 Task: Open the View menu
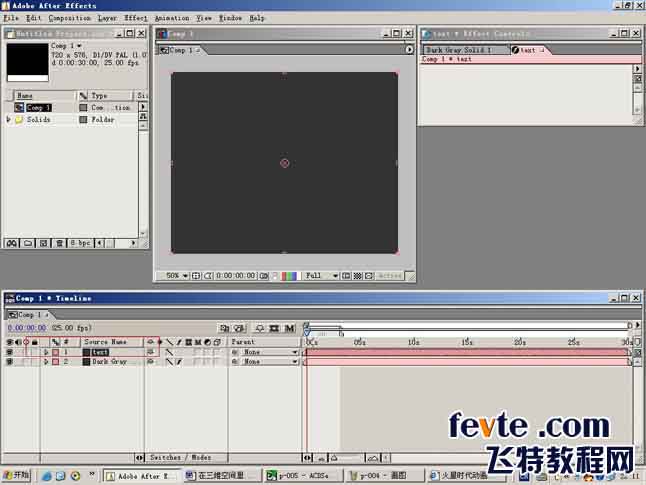tap(204, 18)
